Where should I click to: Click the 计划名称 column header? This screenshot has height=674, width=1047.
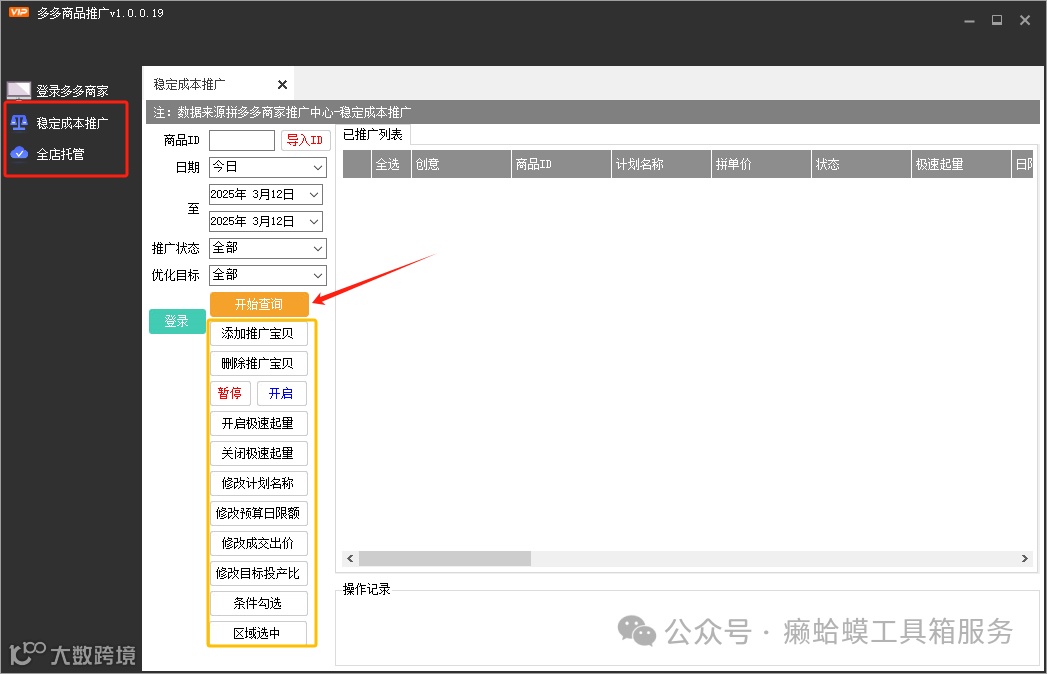click(x=661, y=164)
